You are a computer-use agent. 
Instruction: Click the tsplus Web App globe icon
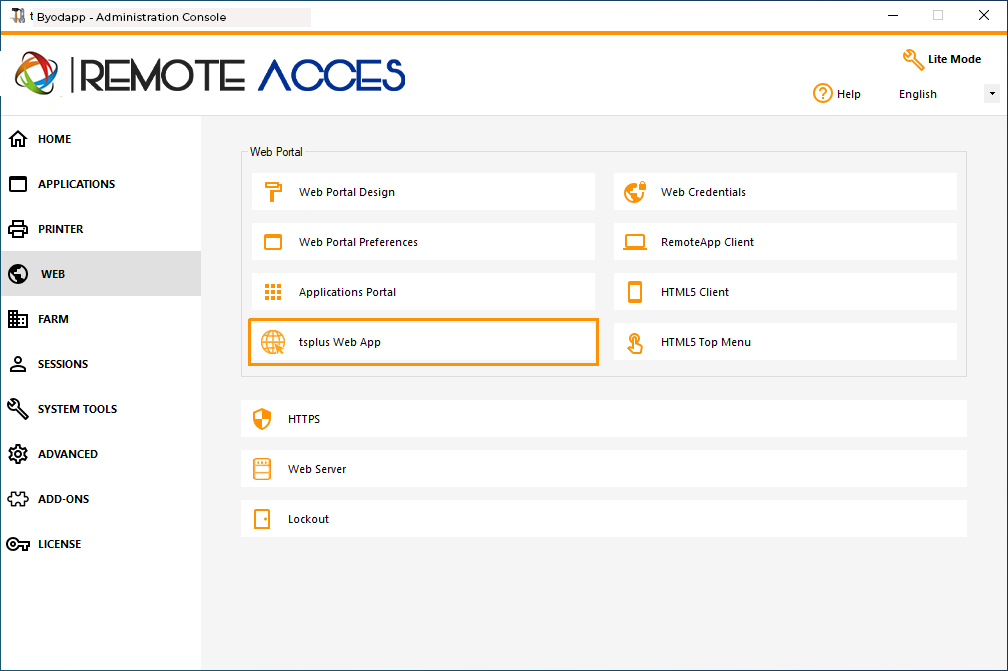coord(273,342)
